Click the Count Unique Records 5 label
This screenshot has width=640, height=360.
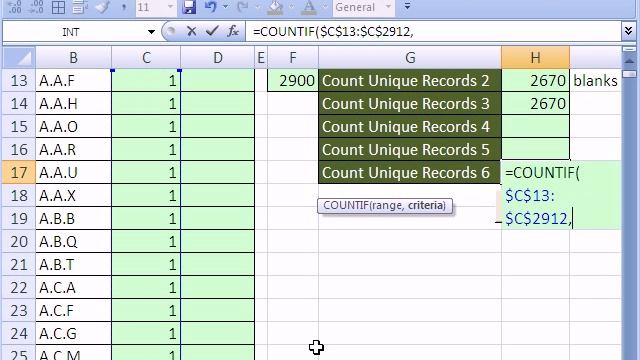[410, 149]
